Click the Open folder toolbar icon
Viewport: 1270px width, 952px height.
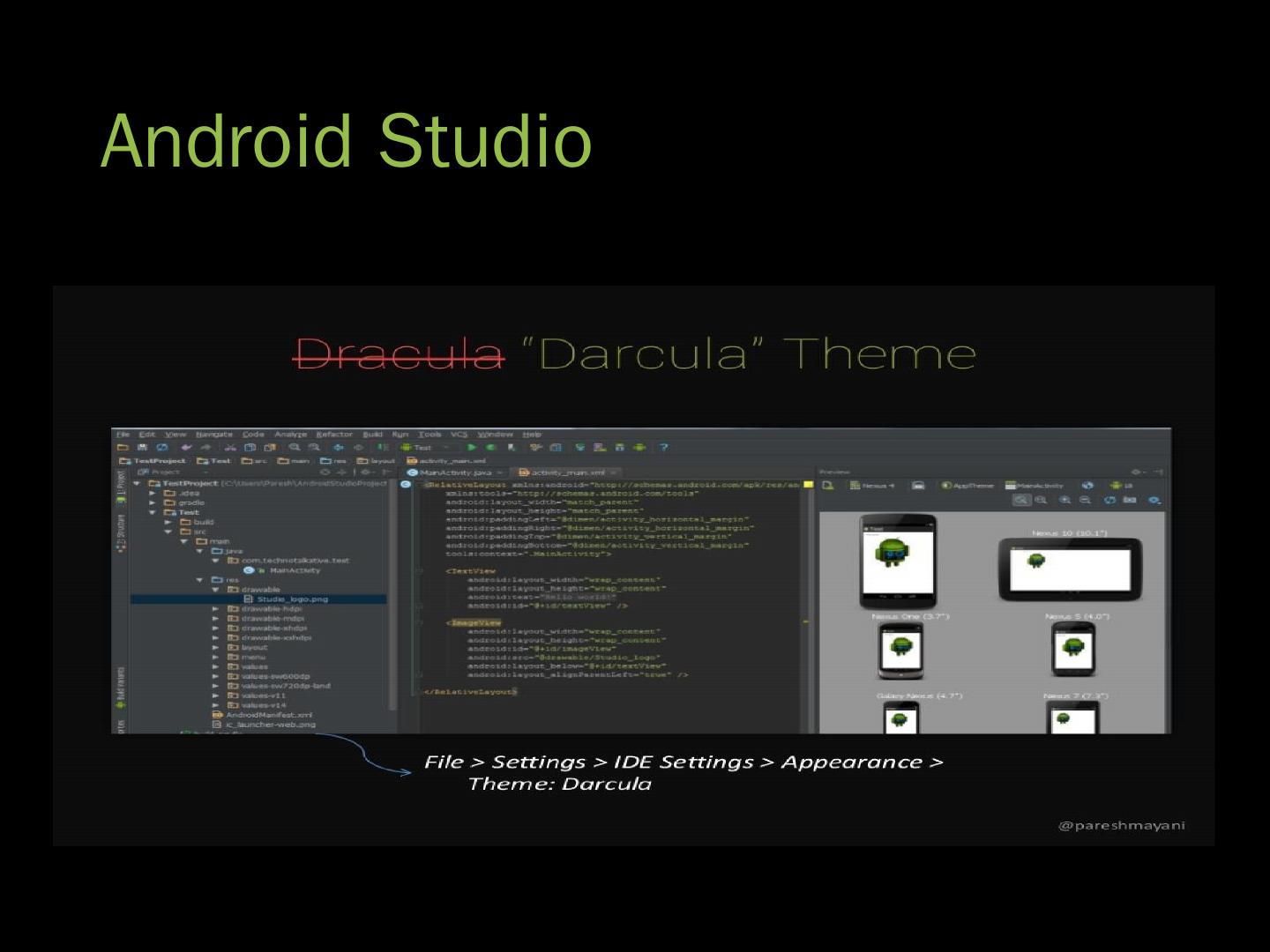coord(123,448)
